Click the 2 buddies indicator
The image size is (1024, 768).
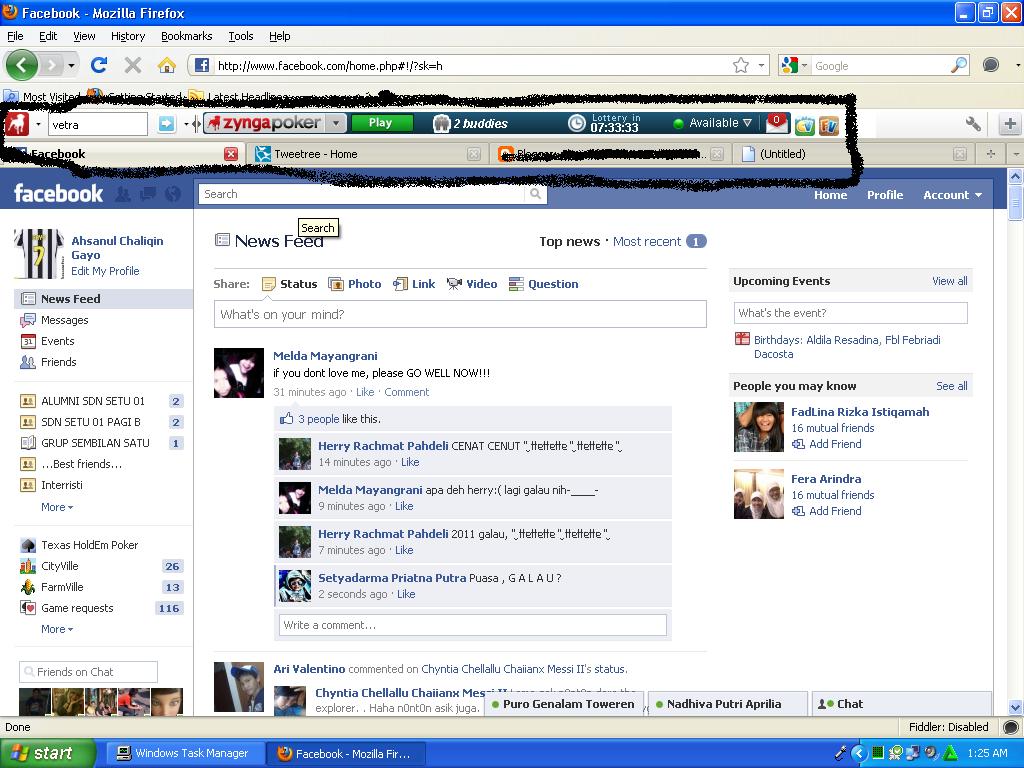point(472,123)
